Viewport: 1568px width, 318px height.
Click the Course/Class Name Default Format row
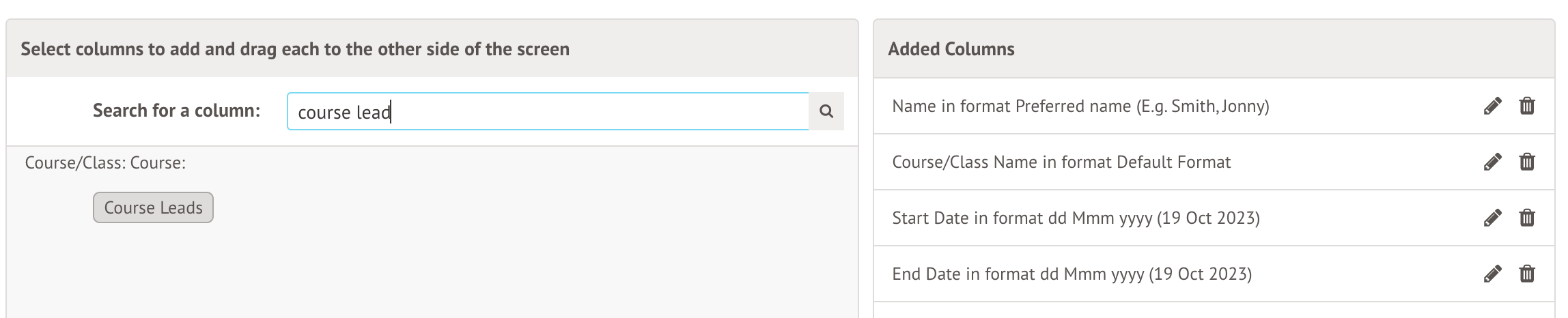(x=1061, y=162)
